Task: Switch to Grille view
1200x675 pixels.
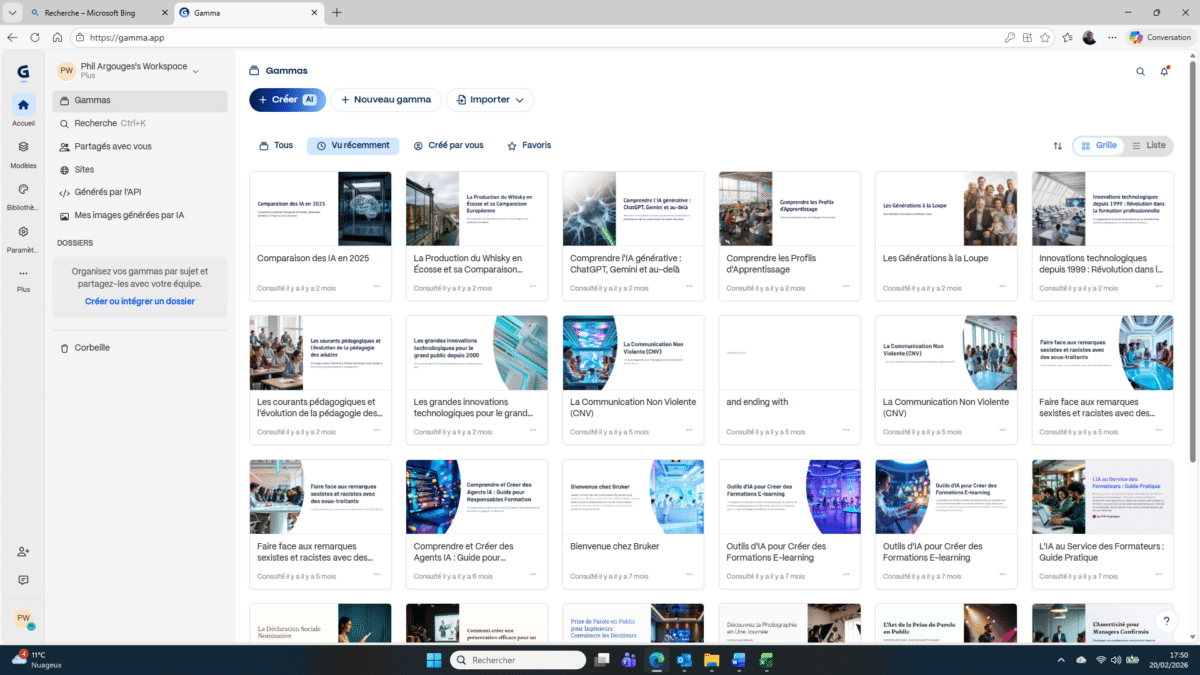Action: [1099, 146]
